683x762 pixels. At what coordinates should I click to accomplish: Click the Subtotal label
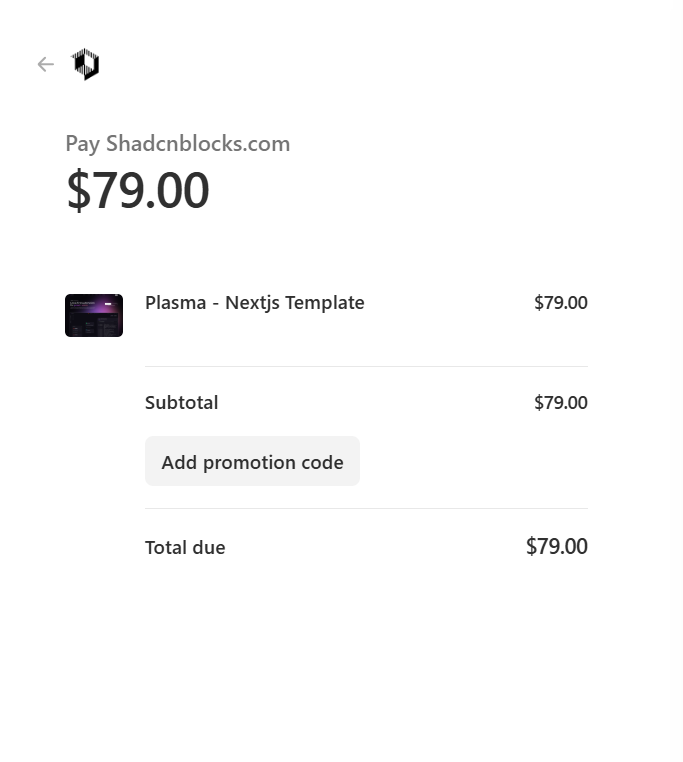pyautogui.click(x=181, y=403)
